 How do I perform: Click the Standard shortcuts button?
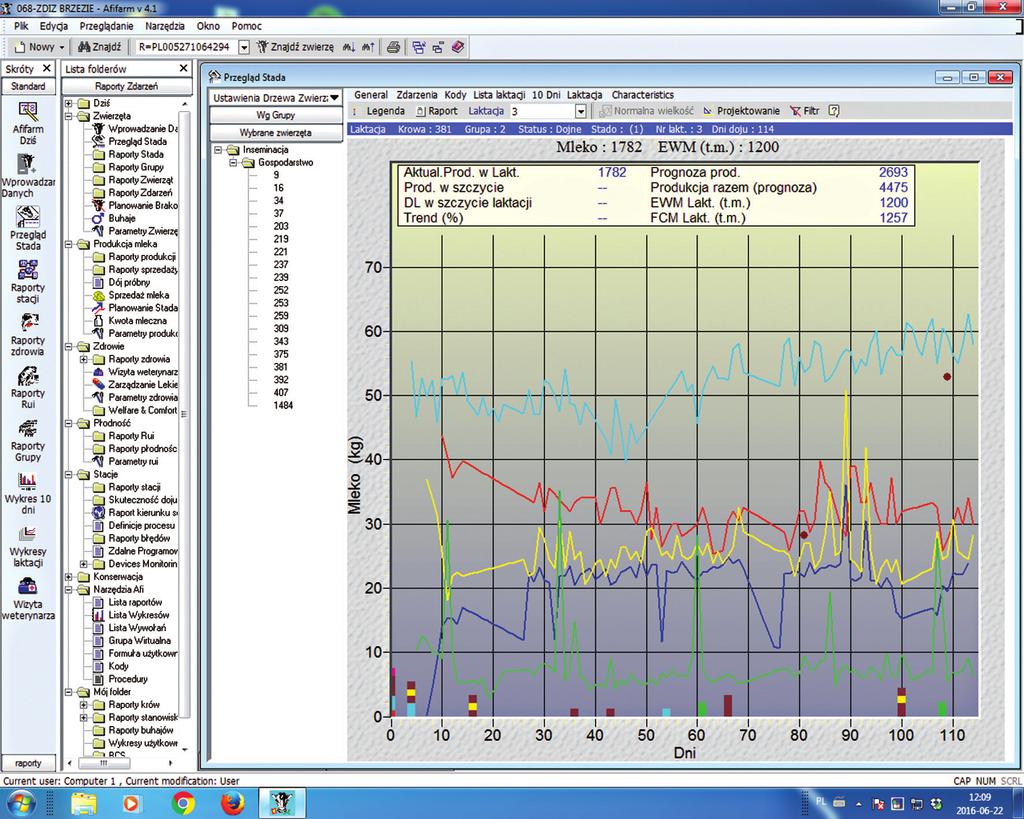(28, 86)
